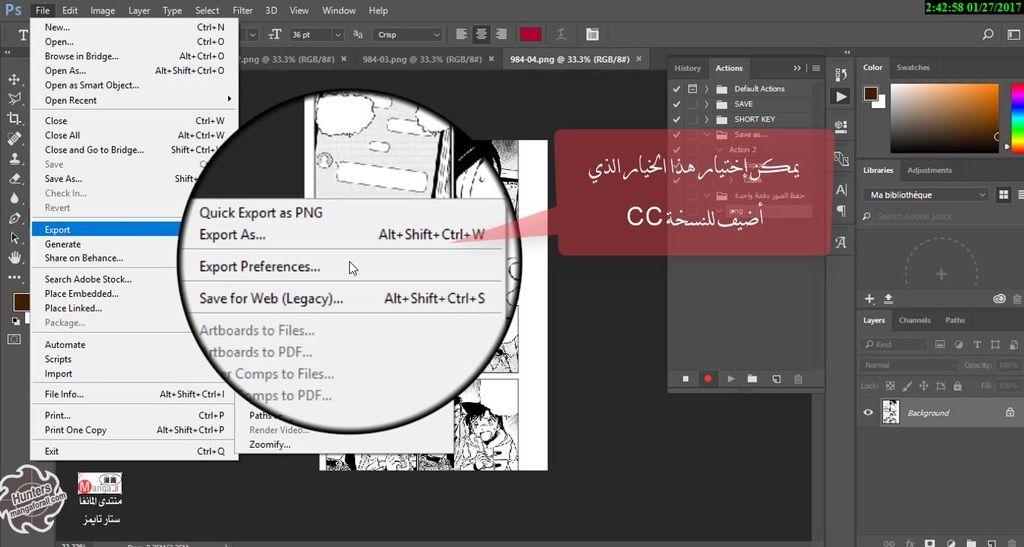Choose Export Preferences... in submenu
The height and width of the screenshot is (547, 1024).
point(259,266)
